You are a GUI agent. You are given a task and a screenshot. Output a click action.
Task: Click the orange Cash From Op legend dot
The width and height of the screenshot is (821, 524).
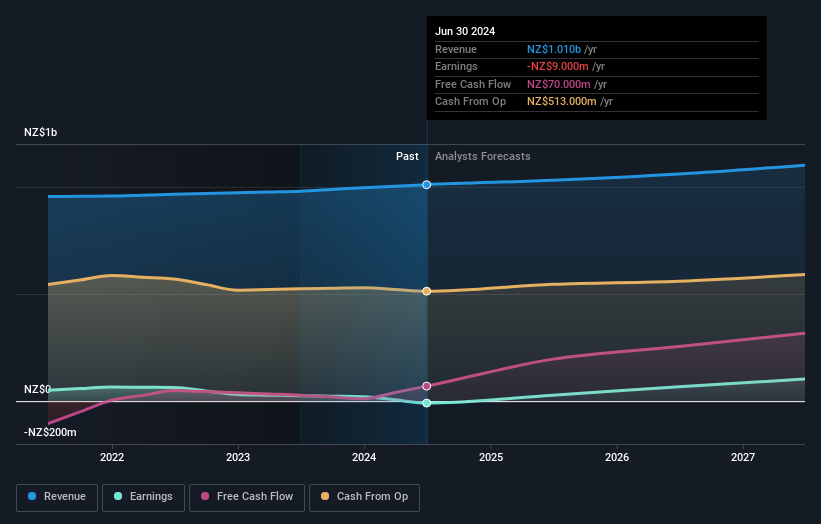(x=325, y=496)
